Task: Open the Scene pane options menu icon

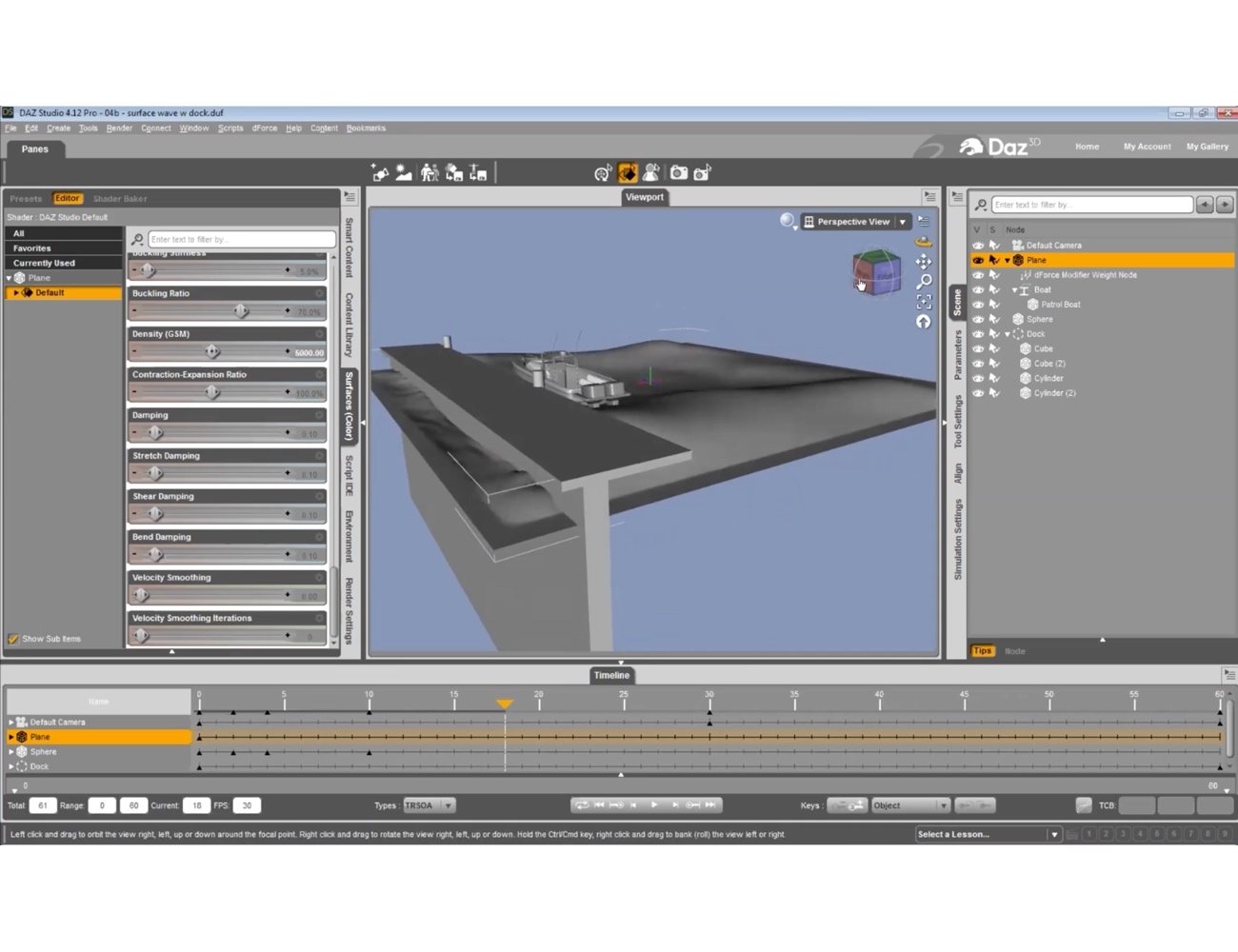Action: coord(957,196)
